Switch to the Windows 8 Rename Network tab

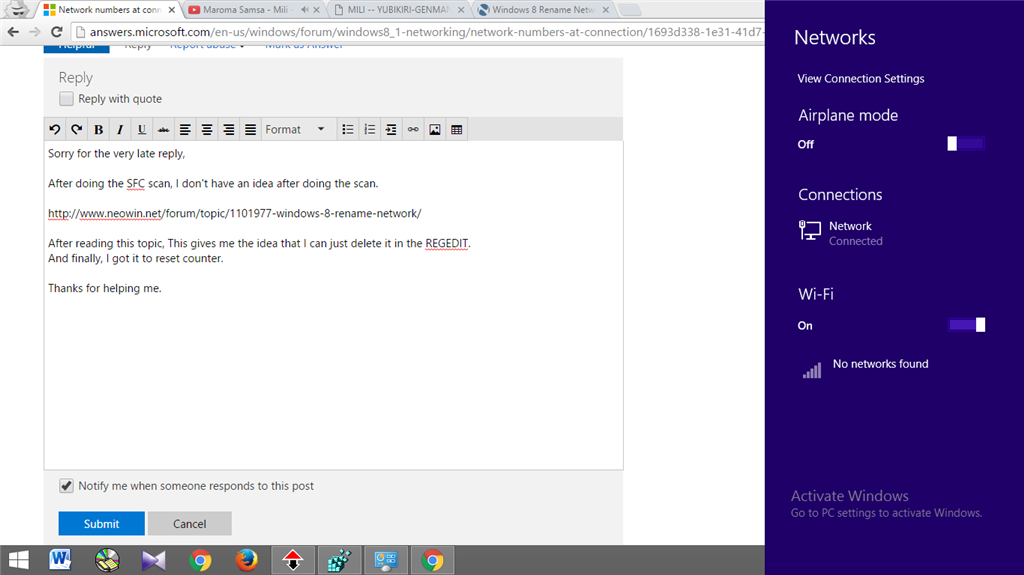pos(543,10)
